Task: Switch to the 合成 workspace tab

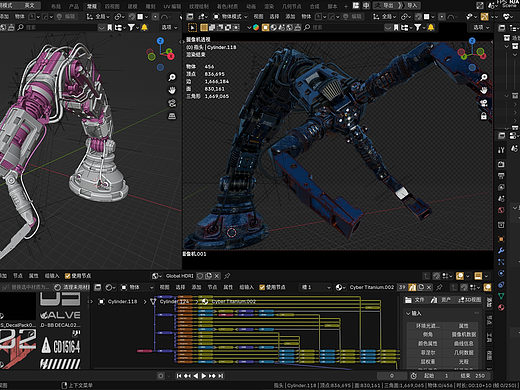Action: click(314, 6)
